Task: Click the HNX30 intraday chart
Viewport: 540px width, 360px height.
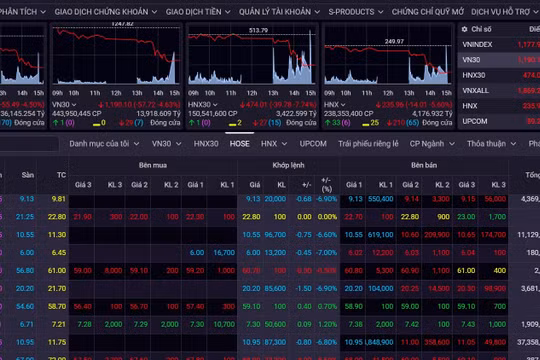Action: [x=252, y=55]
